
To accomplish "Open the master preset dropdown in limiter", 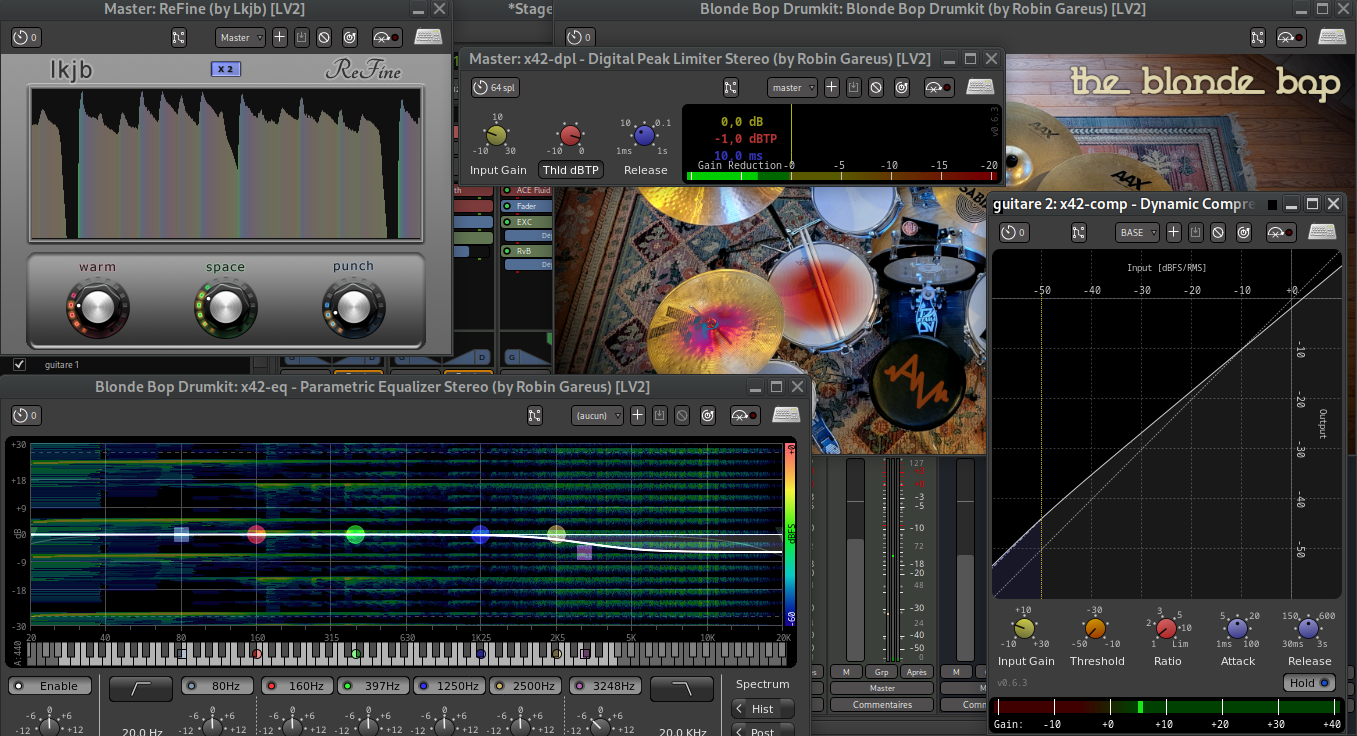I will [x=792, y=87].
